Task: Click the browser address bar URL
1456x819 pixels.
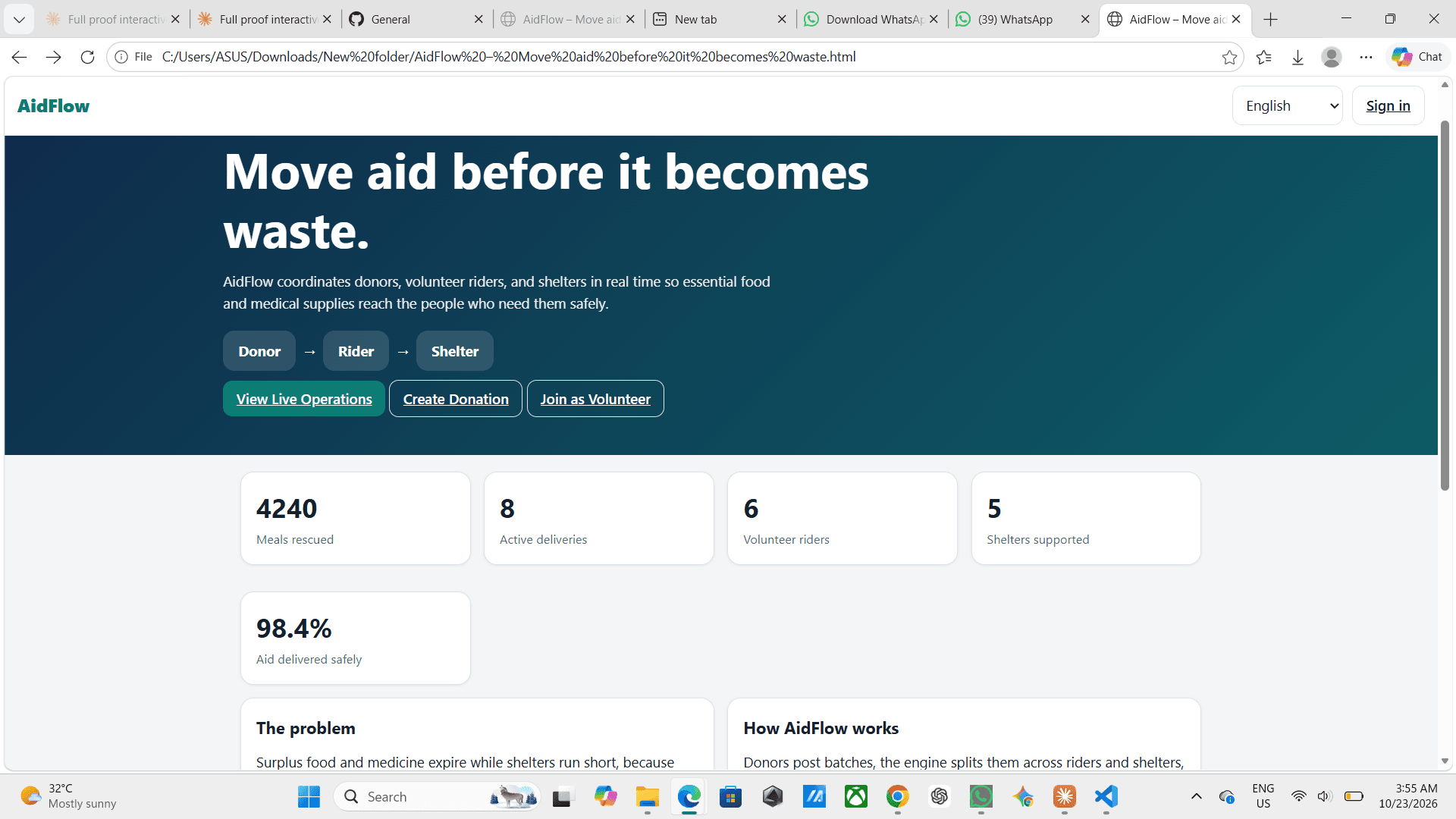Action: [x=509, y=57]
